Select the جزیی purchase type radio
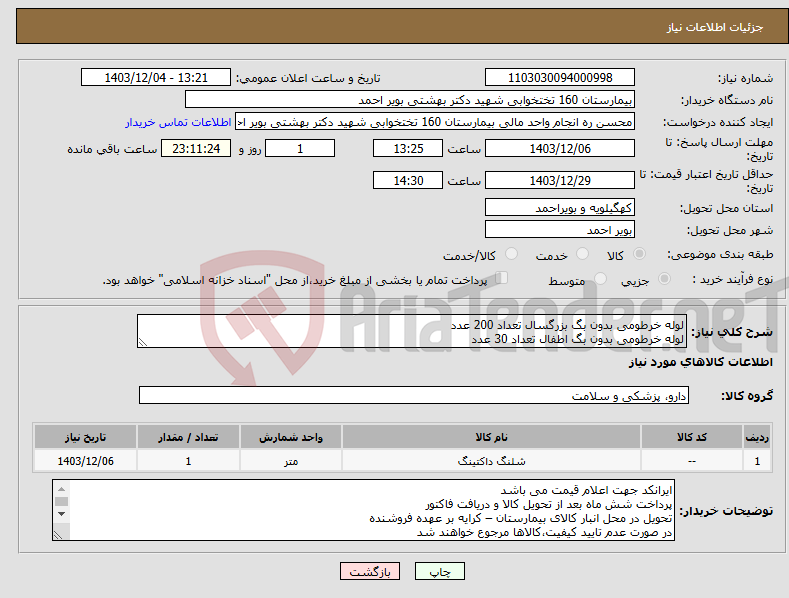Screen dimensions: 789x598 click(x=664, y=278)
